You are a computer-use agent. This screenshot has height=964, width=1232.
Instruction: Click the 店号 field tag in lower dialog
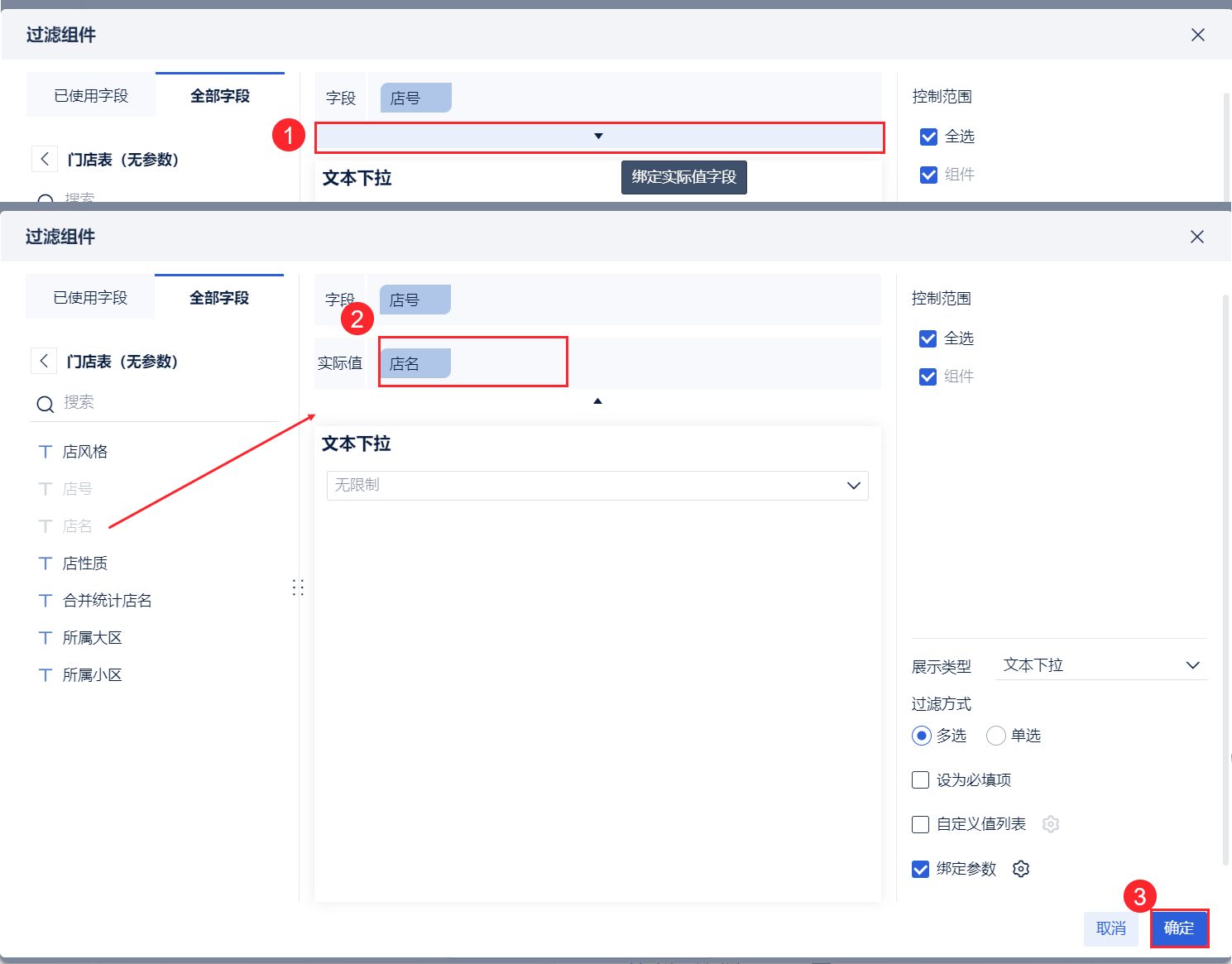click(x=415, y=300)
